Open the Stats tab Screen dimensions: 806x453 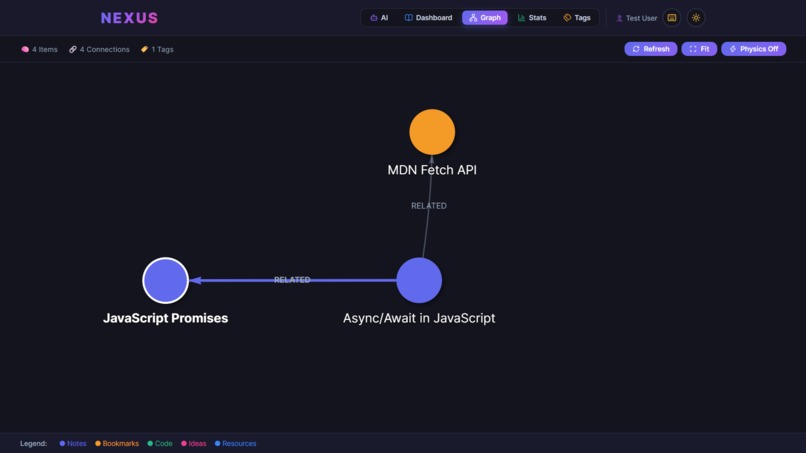532,17
